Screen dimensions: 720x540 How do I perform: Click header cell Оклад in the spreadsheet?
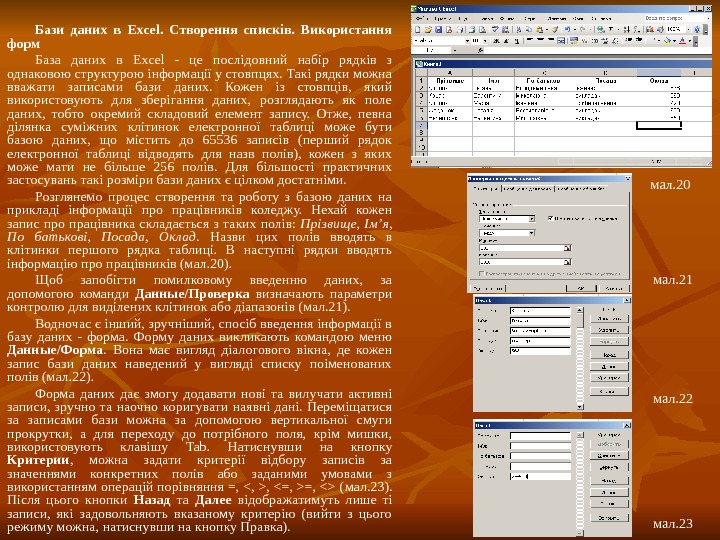[x=658, y=81]
